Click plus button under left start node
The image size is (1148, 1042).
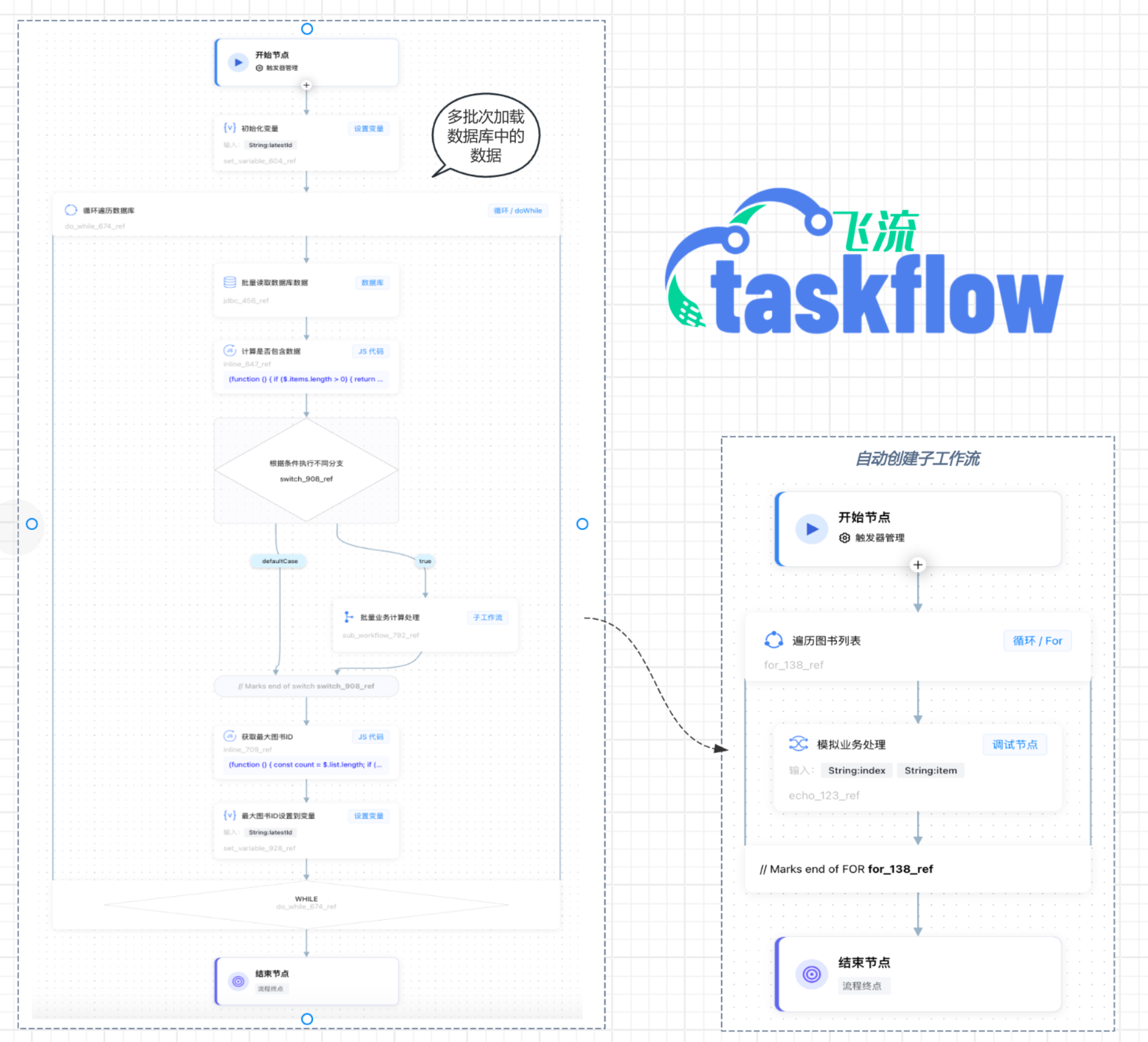tap(306, 85)
